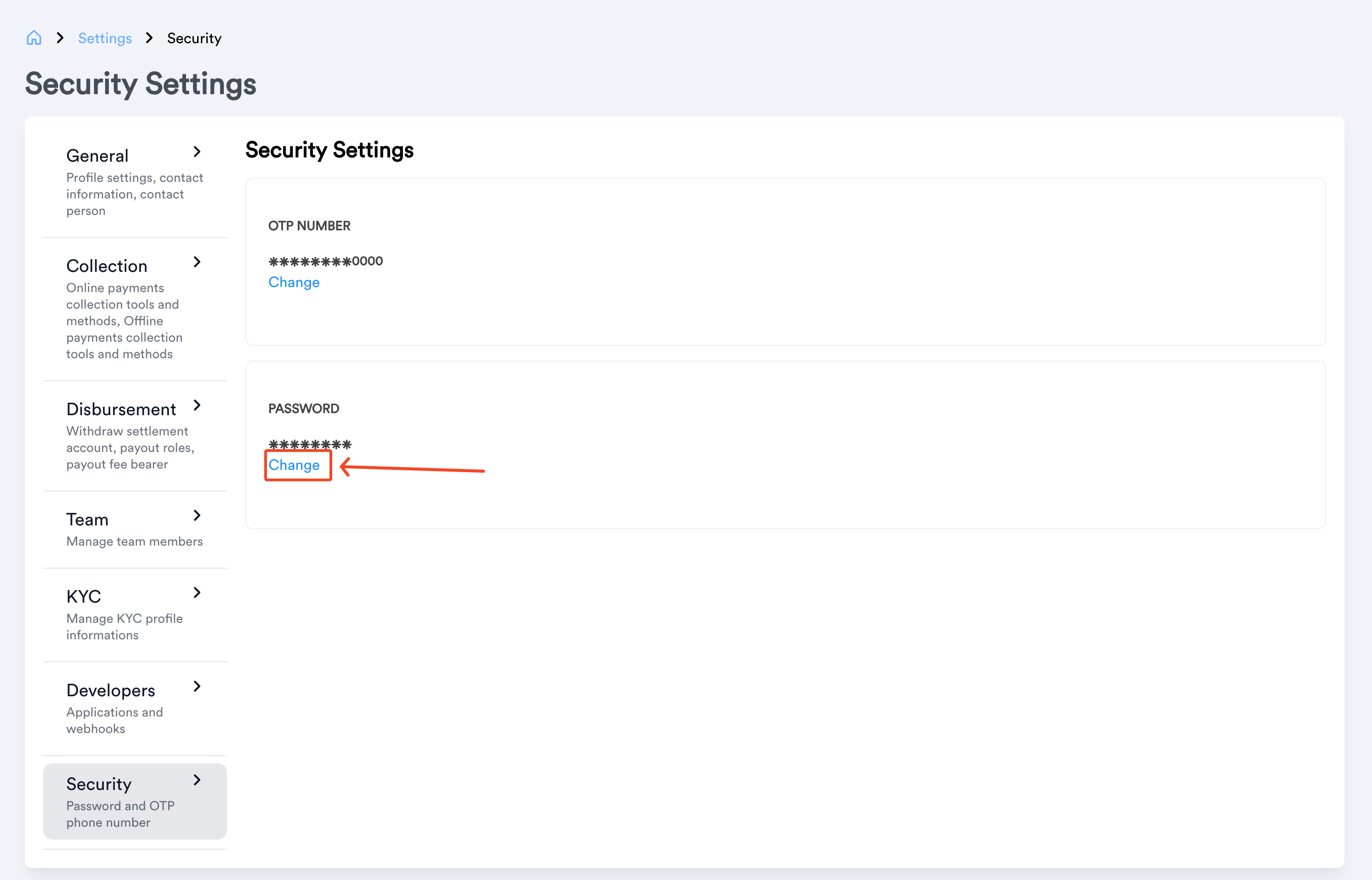Expand the Team chevron arrow
This screenshot has height=880, width=1372.
[197, 516]
